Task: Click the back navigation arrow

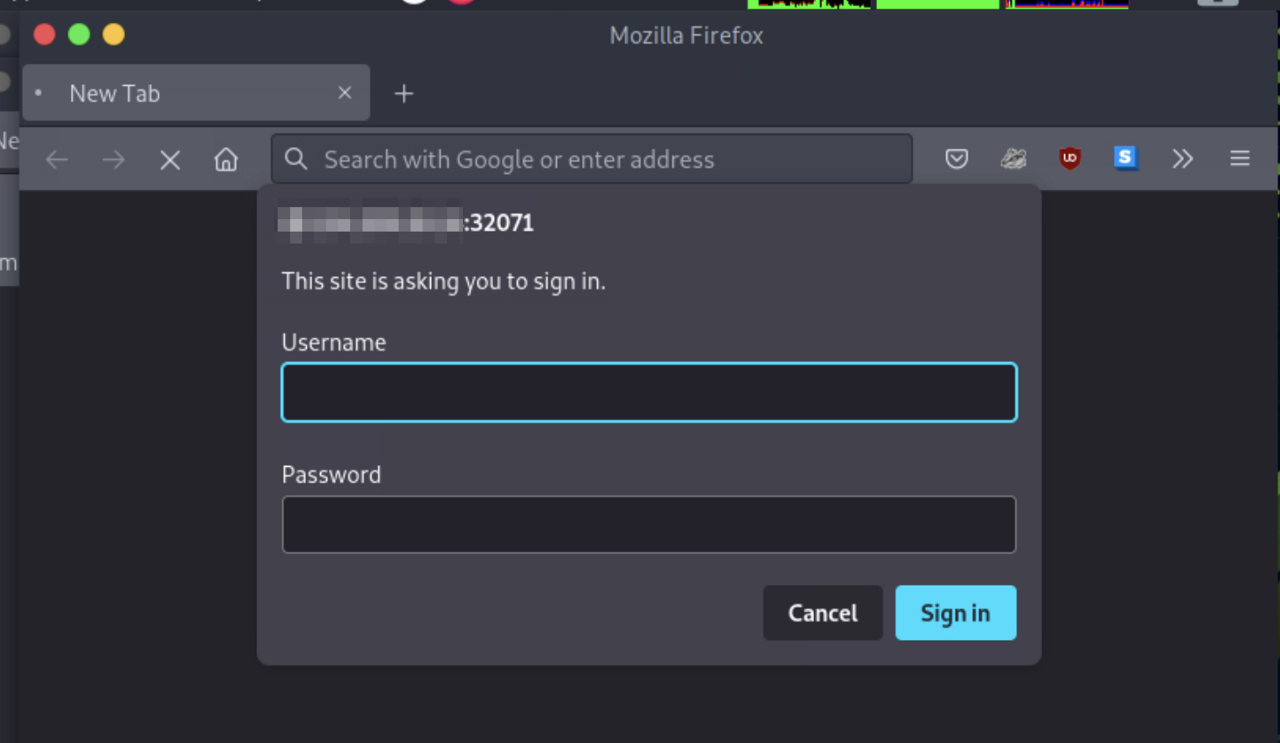Action: (x=57, y=159)
